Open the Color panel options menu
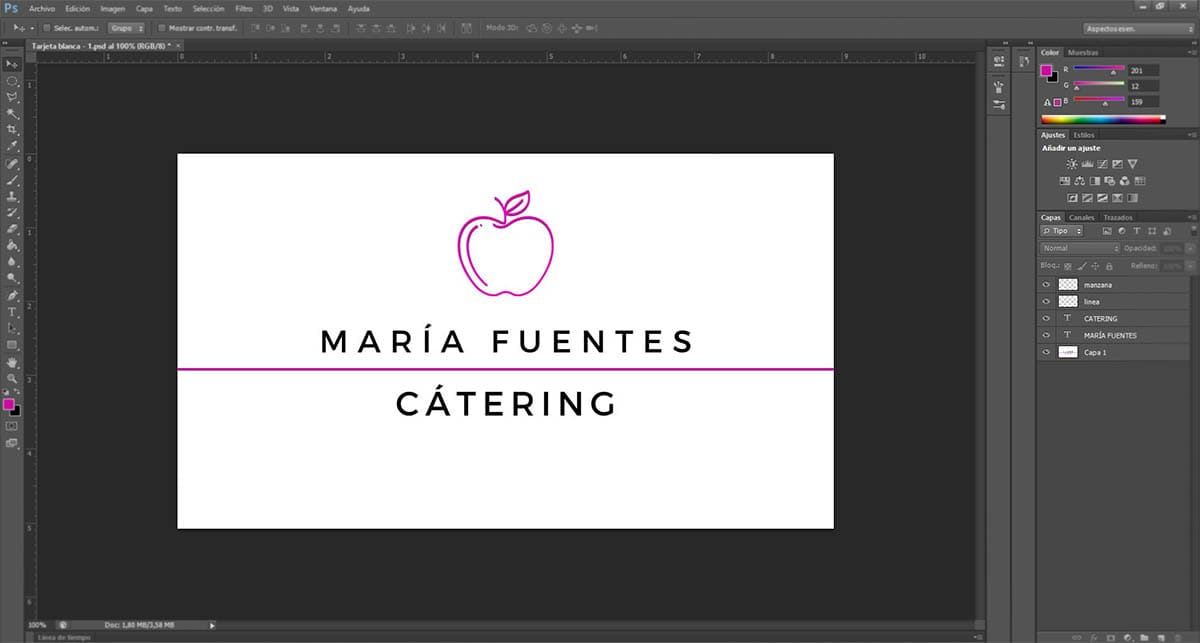 [x=1190, y=52]
